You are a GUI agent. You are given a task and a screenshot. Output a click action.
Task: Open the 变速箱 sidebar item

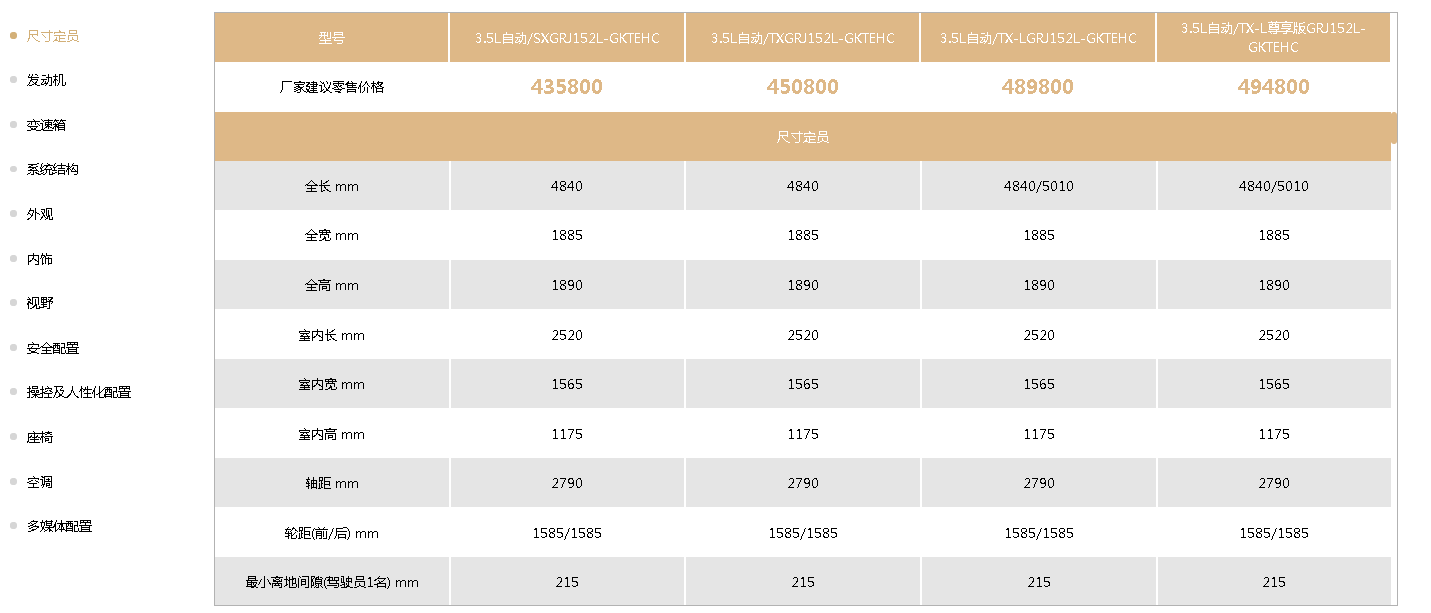coord(46,125)
